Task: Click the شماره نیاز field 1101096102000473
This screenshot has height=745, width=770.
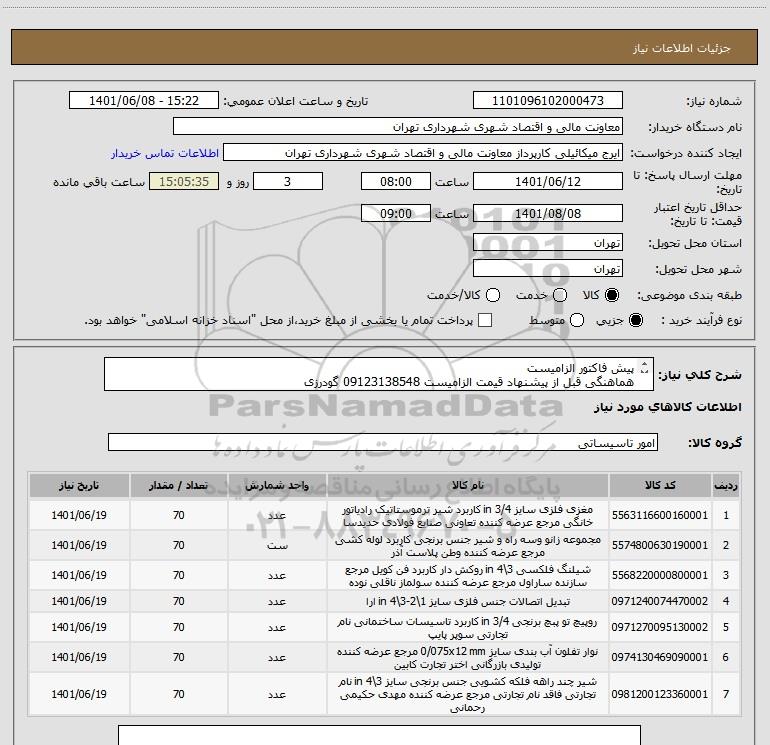Action: click(x=548, y=101)
